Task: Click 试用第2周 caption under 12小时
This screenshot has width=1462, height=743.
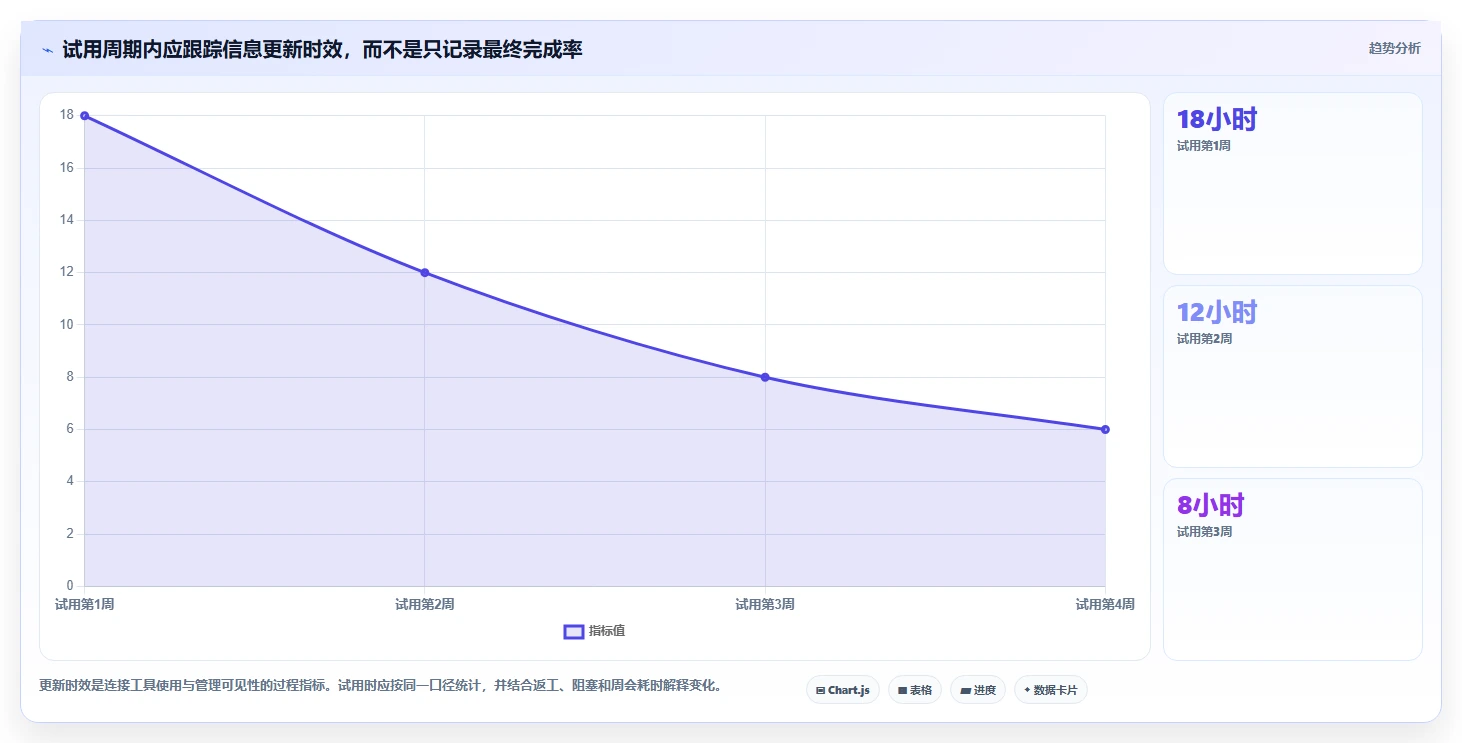Action: point(1204,339)
